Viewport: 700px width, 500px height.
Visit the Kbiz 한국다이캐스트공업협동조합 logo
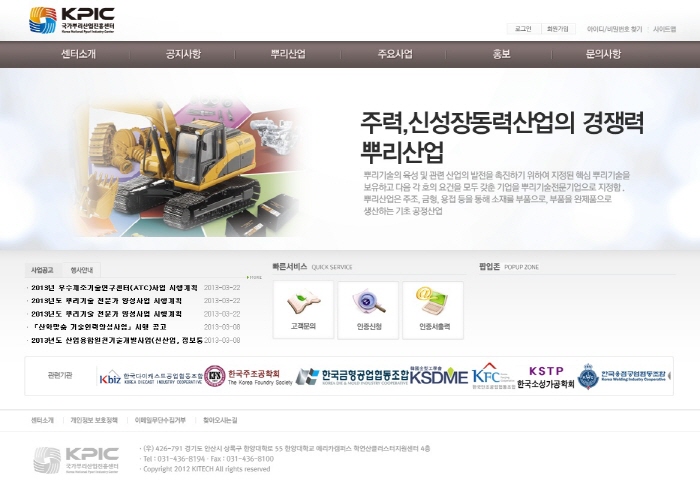click(x=150, y=378)
